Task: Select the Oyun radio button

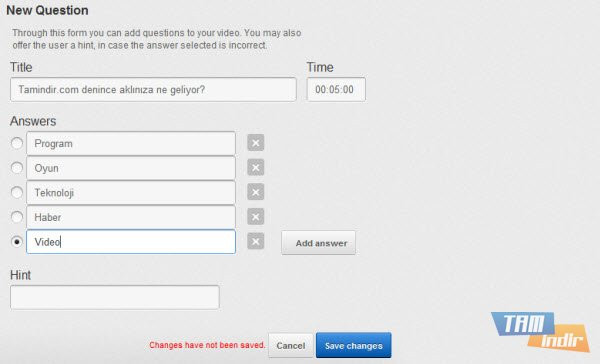Action: tap(17, 168)
